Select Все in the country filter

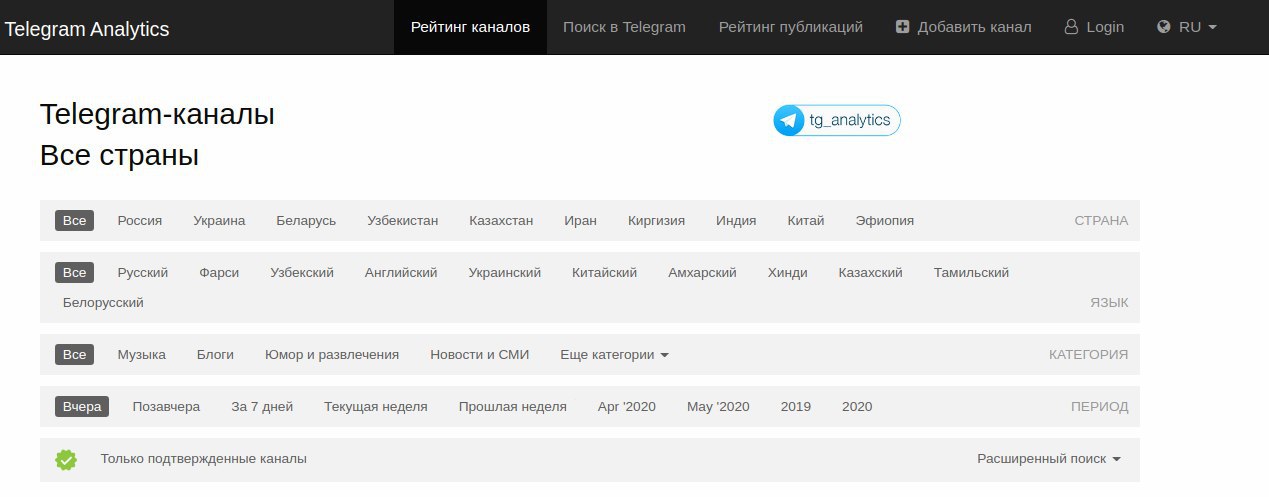pos(74,220)
